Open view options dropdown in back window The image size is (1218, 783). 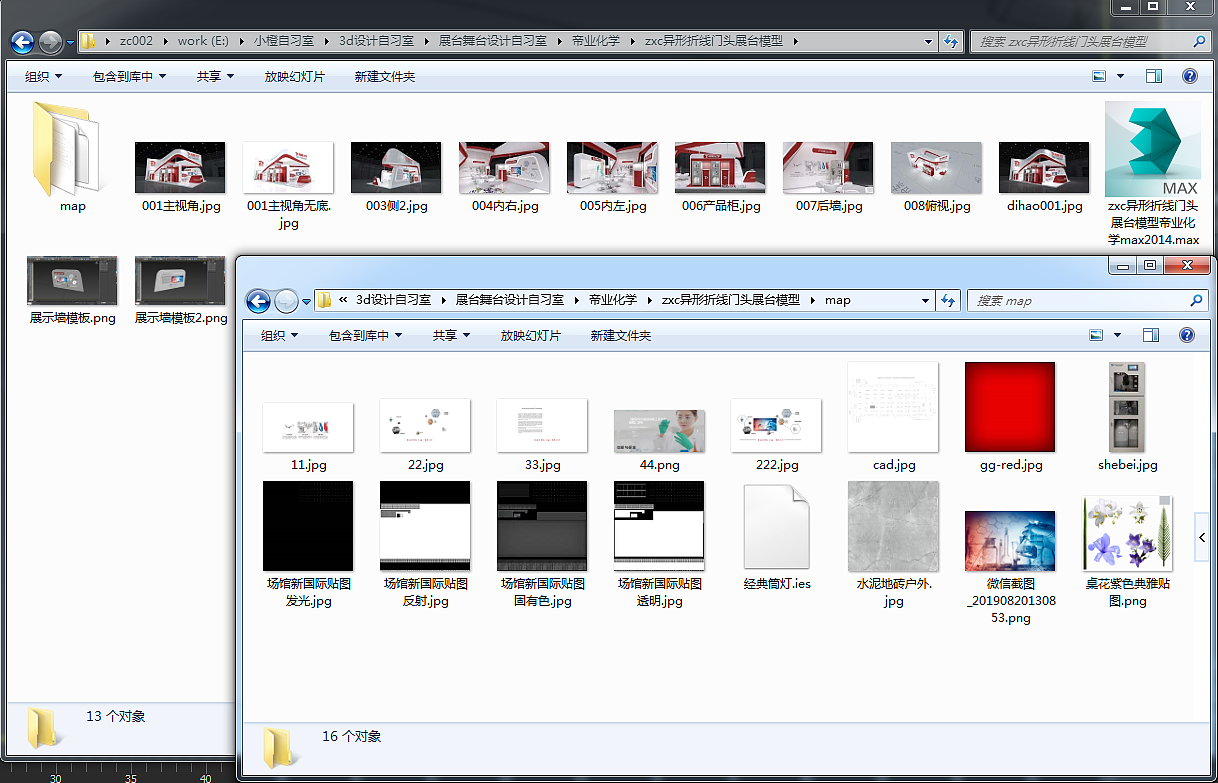point(1120,76)
